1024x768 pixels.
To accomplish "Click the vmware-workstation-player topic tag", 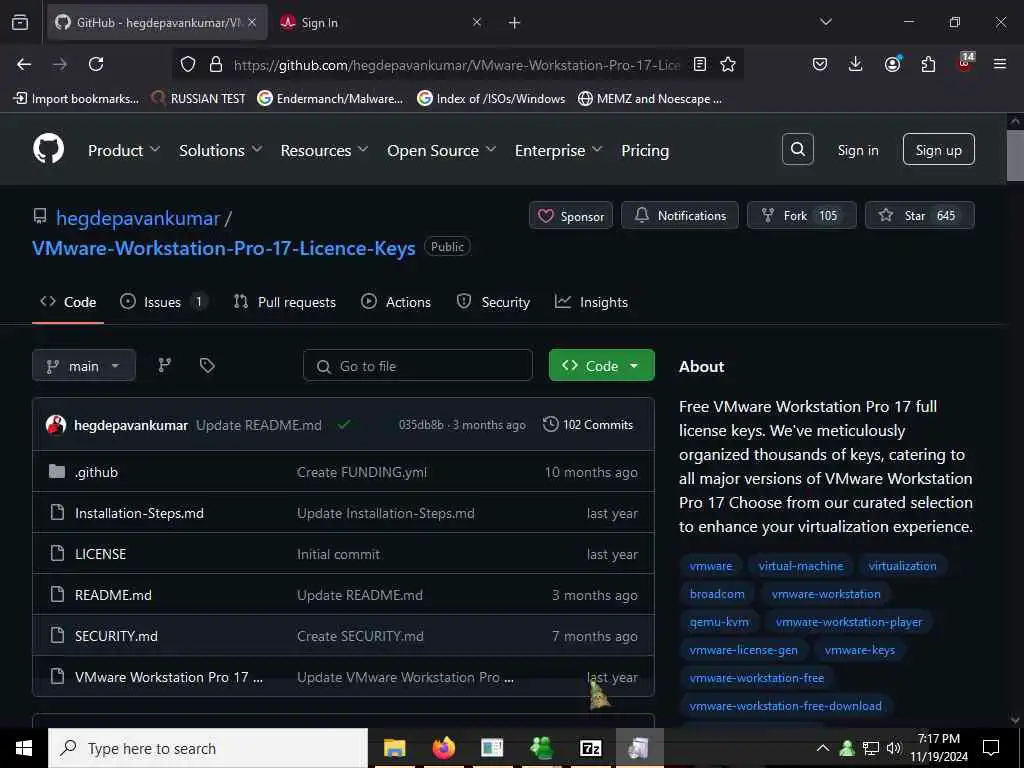I will 849,622.
